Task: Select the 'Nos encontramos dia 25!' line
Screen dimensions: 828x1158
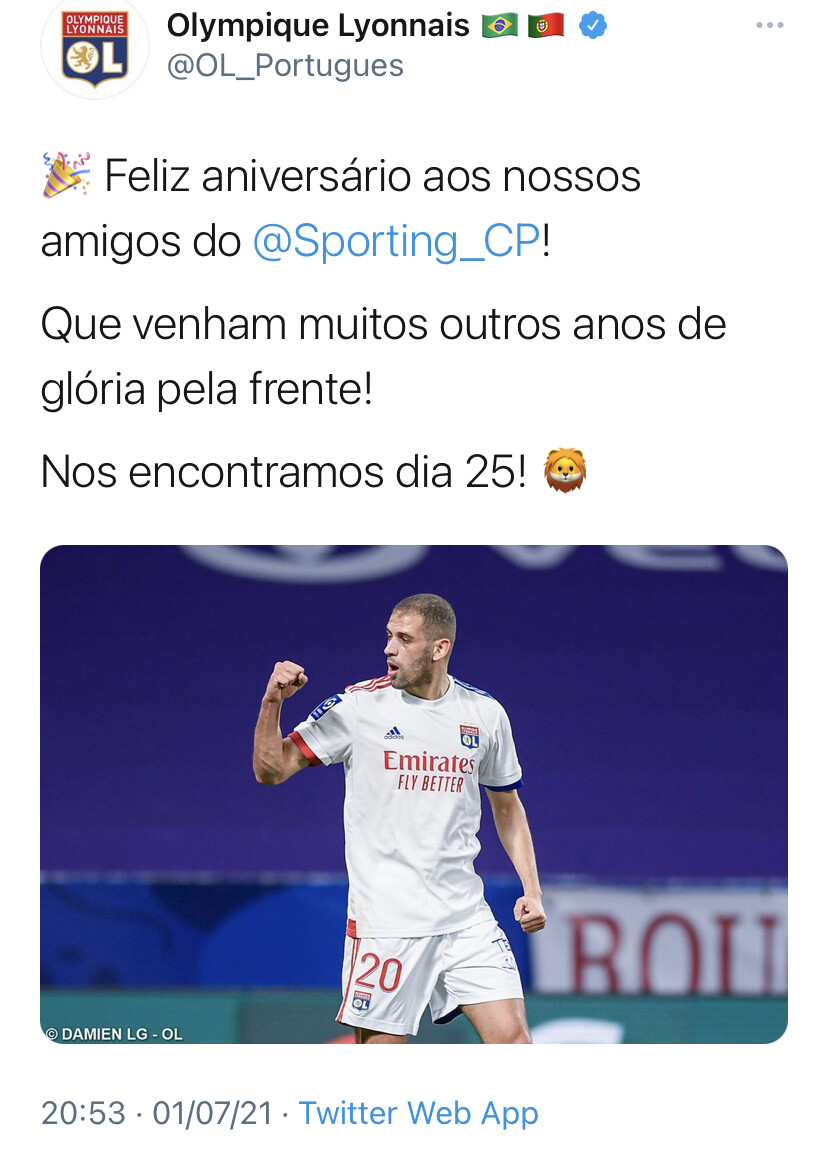Action: tap(284, 471)
